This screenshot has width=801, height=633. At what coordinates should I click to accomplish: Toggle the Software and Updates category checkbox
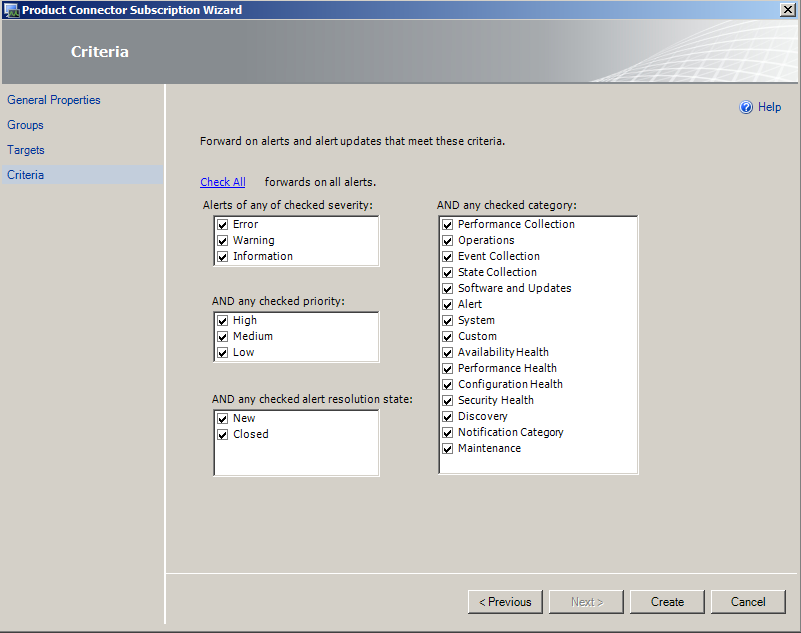[x=447, y=289]
